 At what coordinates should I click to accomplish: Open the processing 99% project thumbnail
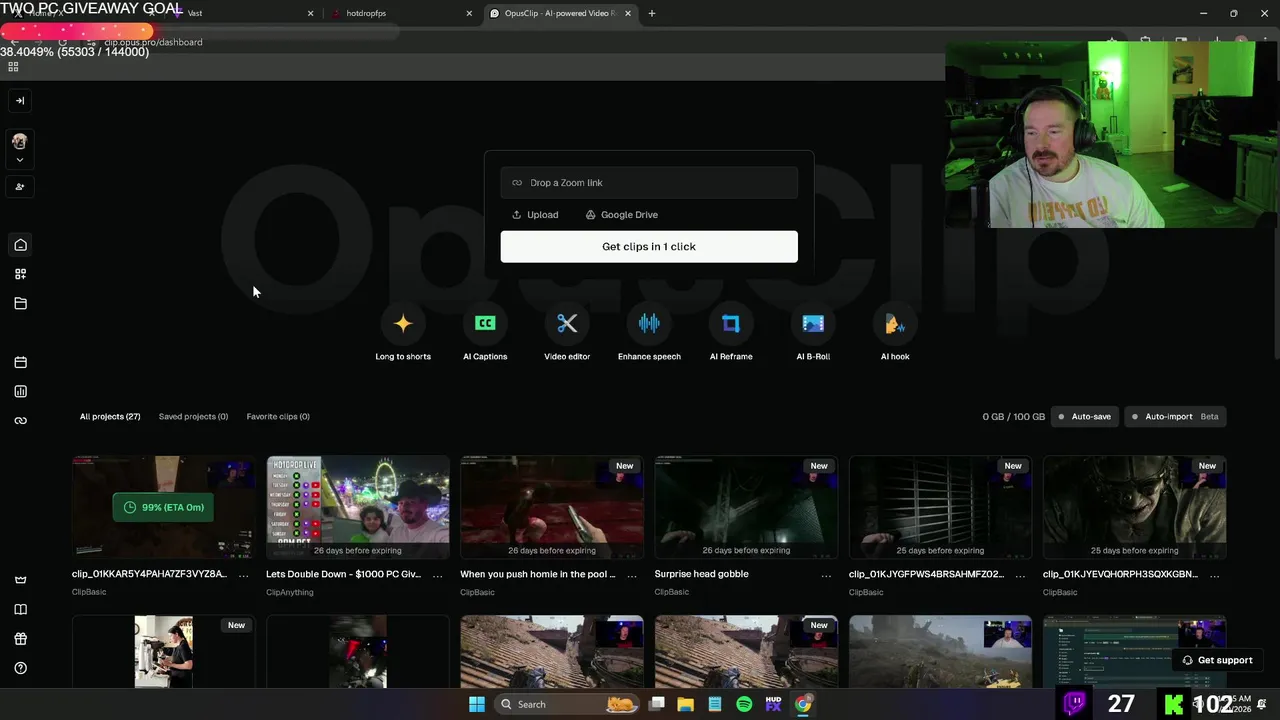(163, 507)
